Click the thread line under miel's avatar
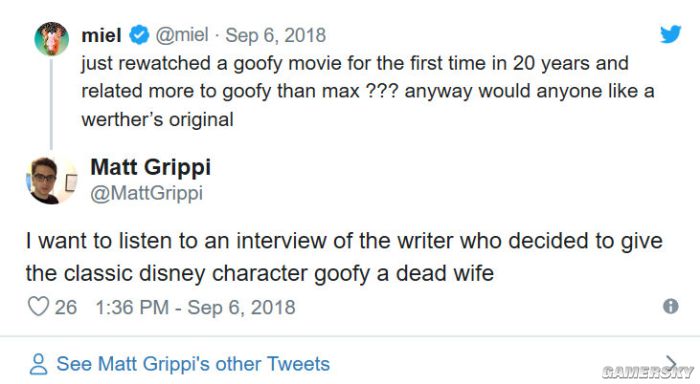The width and height of the screenshot is (700, 384). pos(51,104)
